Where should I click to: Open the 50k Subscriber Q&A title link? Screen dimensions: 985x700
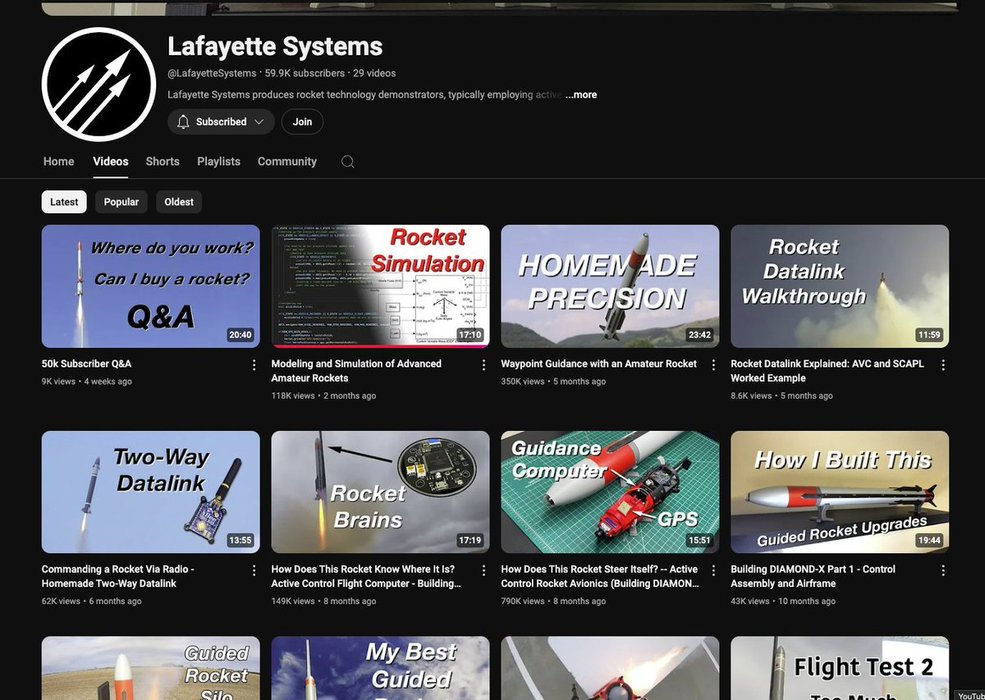87,364
